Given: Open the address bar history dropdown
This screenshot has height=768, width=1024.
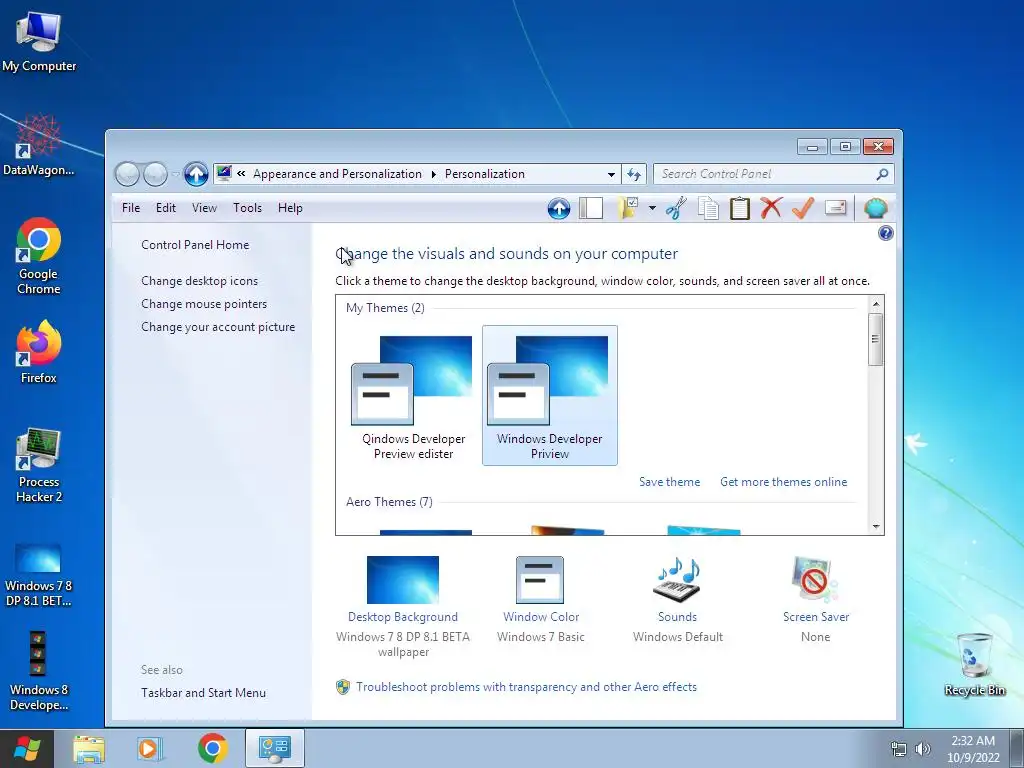Looking at the screenshot, I should (x=611, y=174).
